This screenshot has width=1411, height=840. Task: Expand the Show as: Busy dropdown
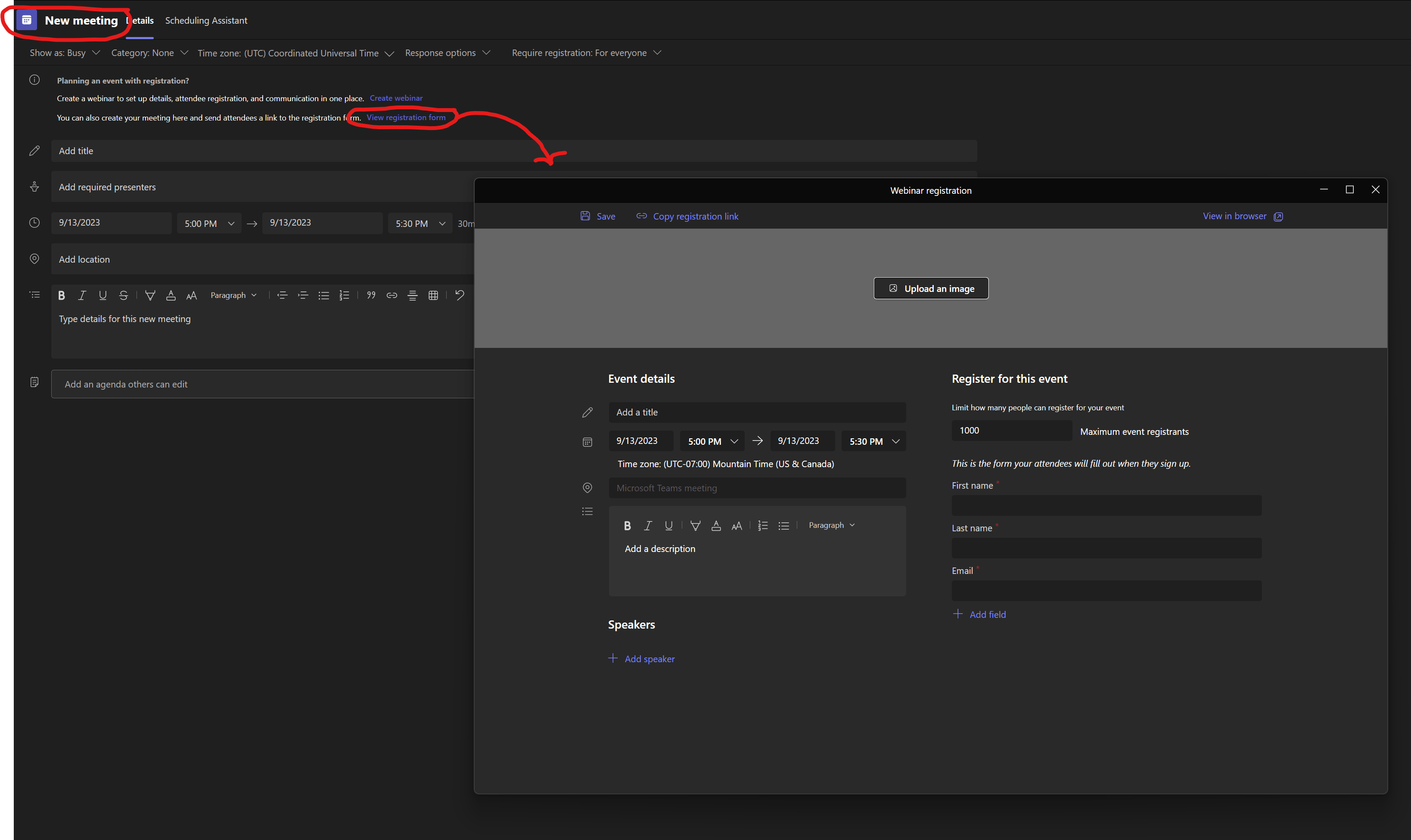[x=65, y=53]
